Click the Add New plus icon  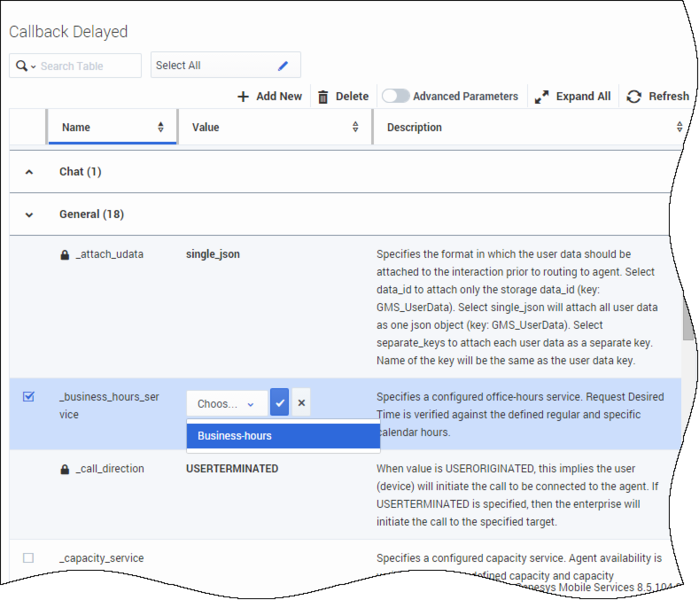click(x=243, y=97)
